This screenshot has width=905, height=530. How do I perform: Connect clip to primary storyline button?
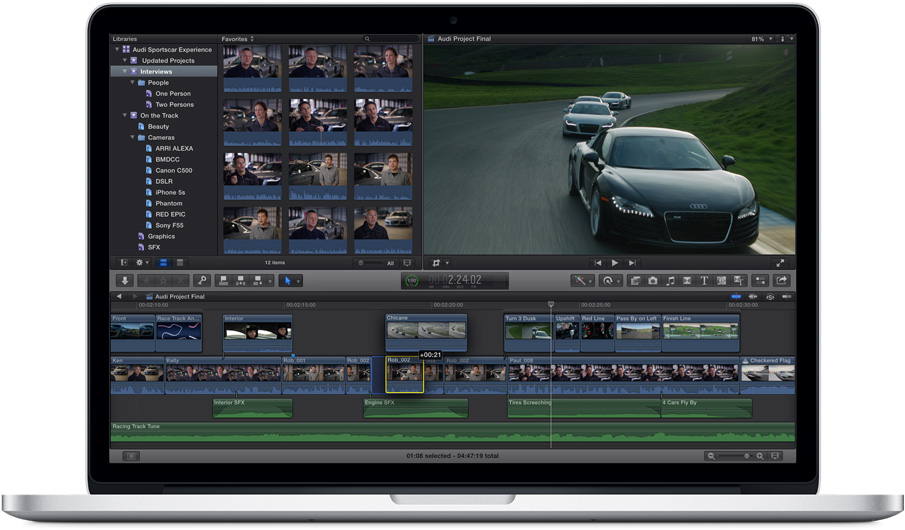point(224,281)
